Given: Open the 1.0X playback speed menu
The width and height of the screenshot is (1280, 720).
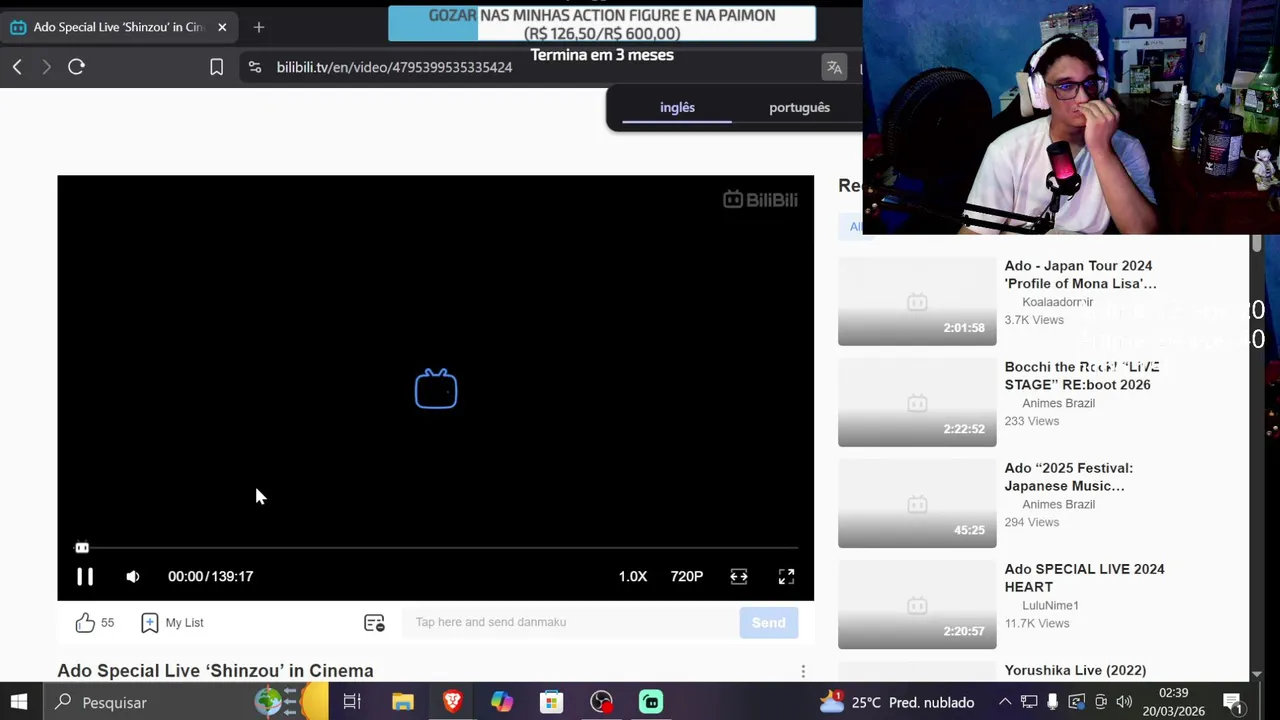Looking at the screenshot, I should click(x=632, y=576).
